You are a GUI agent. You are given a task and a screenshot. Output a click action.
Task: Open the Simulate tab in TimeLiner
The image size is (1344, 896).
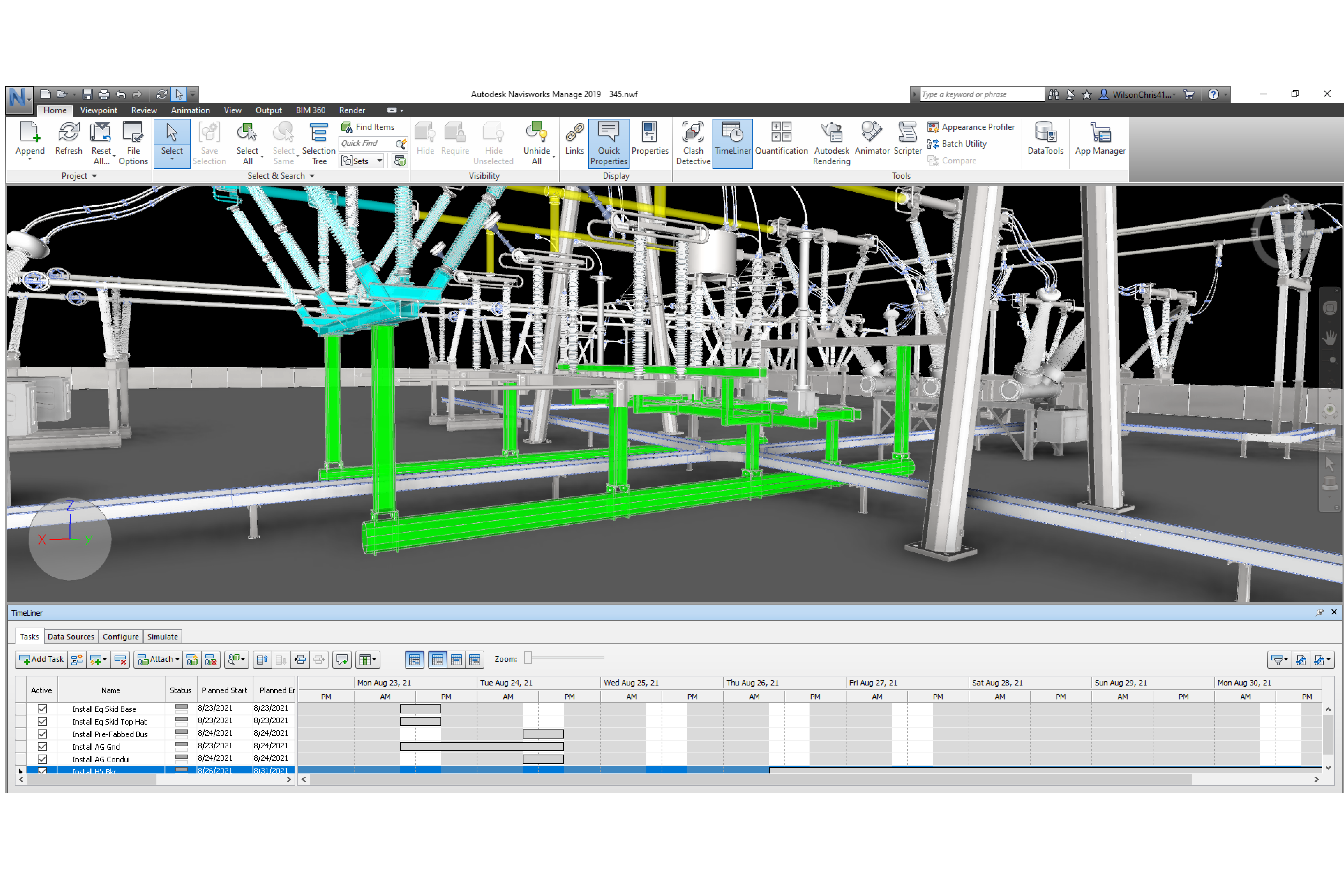pyautogui.click(x=162, y=637)
